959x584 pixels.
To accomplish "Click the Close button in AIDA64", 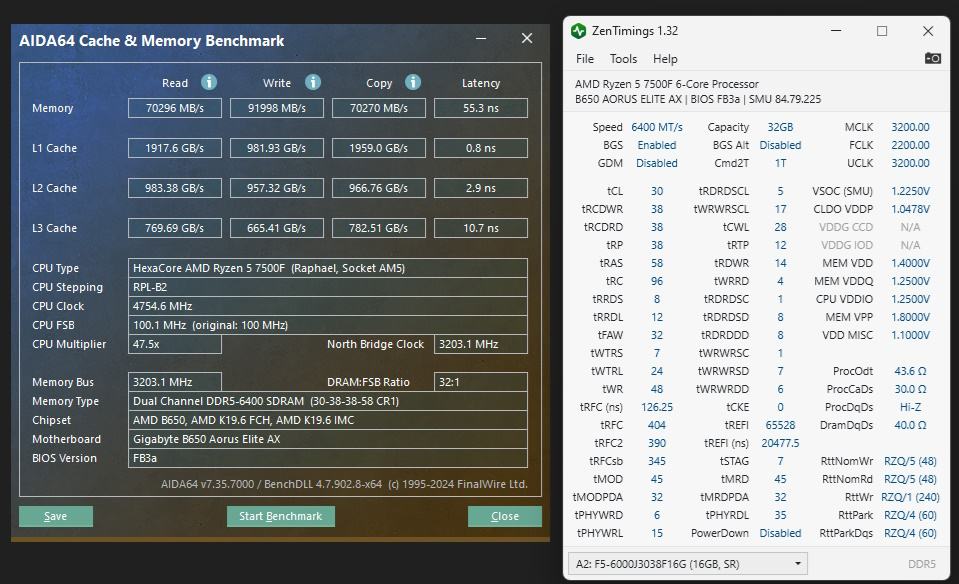I will [x=505, y=516].
